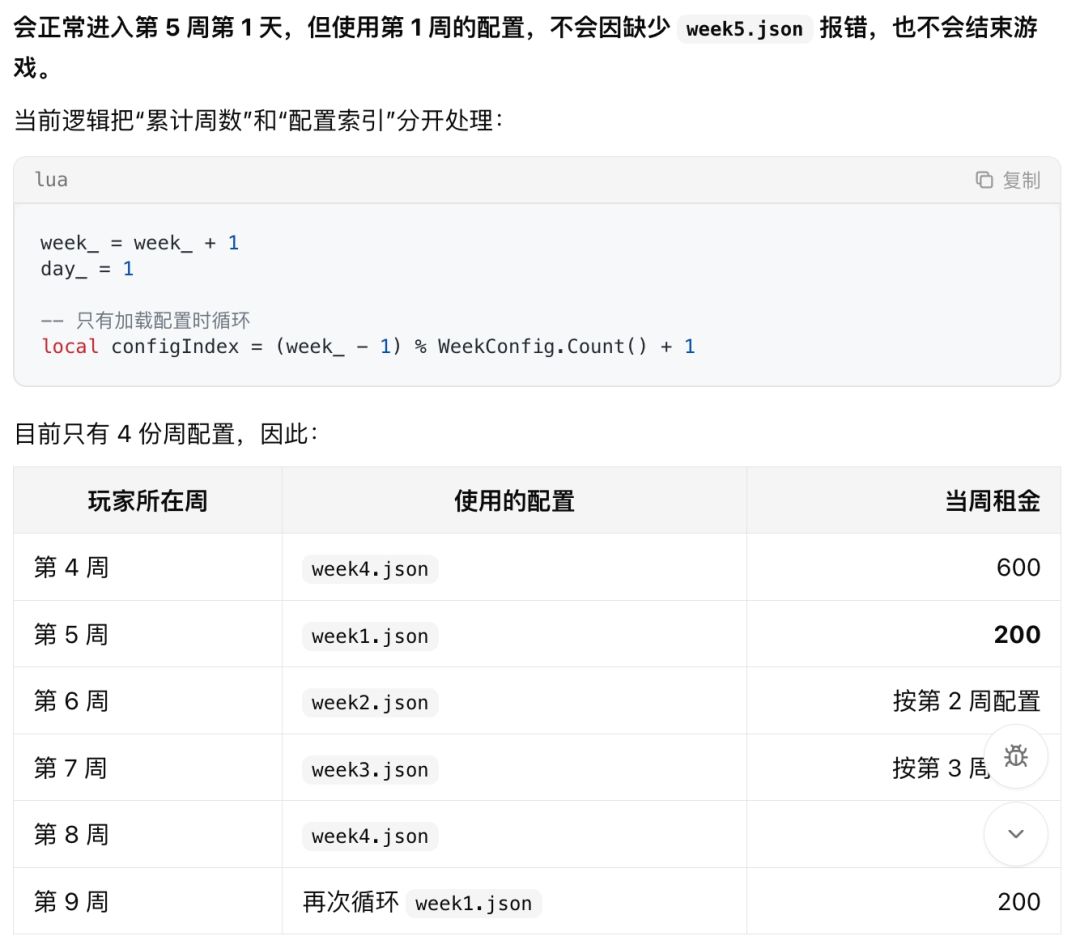Click the 复制 label to copy code
1080x949 pixels.
click(x=1021, y=180)
